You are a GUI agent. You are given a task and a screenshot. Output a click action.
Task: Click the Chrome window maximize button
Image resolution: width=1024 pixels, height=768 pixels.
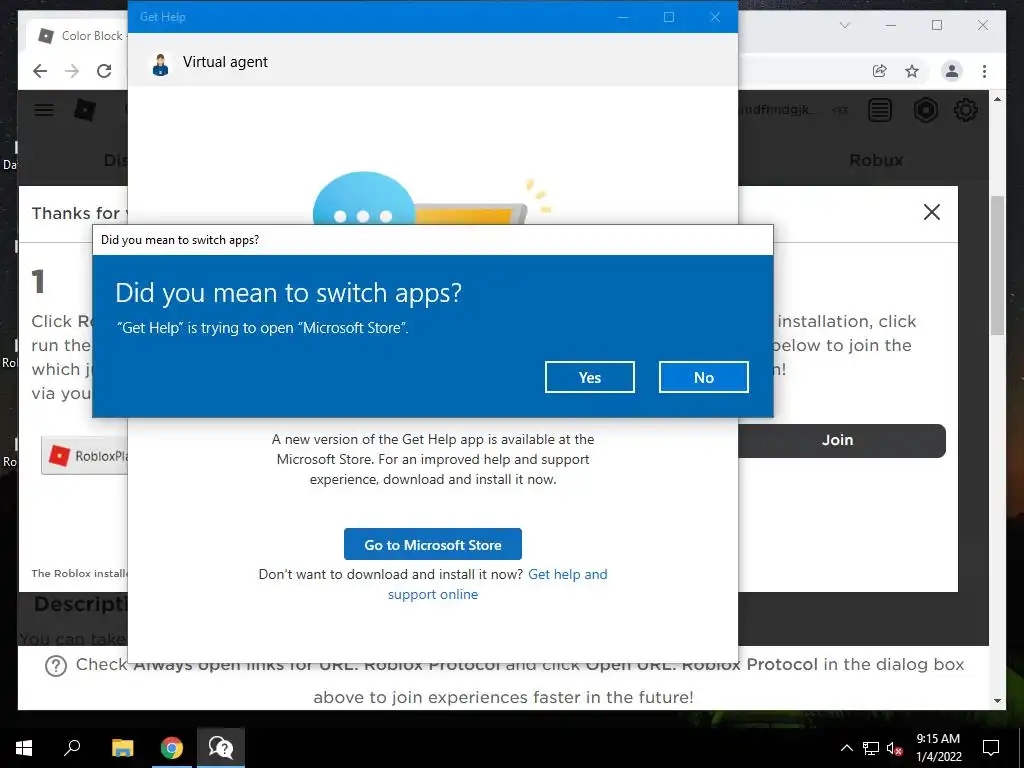tap(937, 25)
